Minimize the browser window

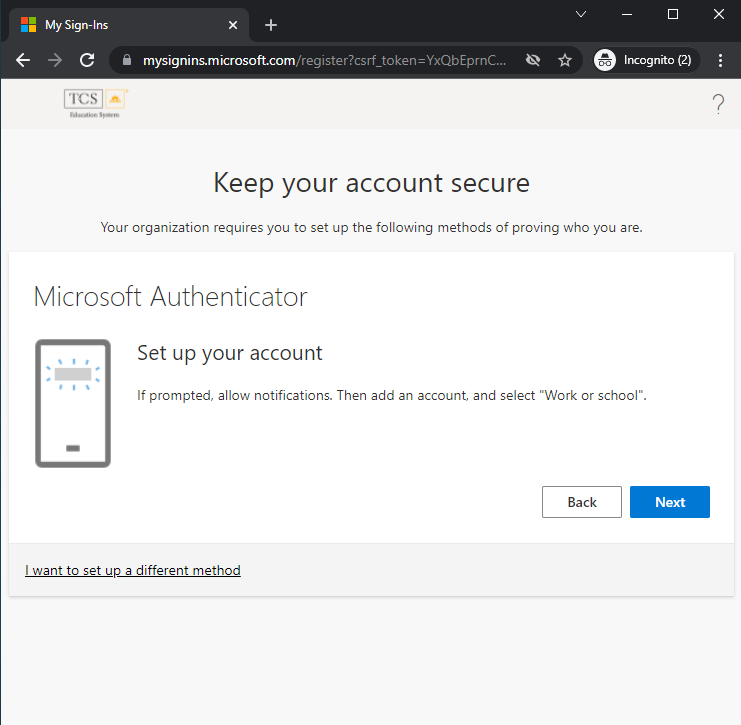tap(627, 14)
